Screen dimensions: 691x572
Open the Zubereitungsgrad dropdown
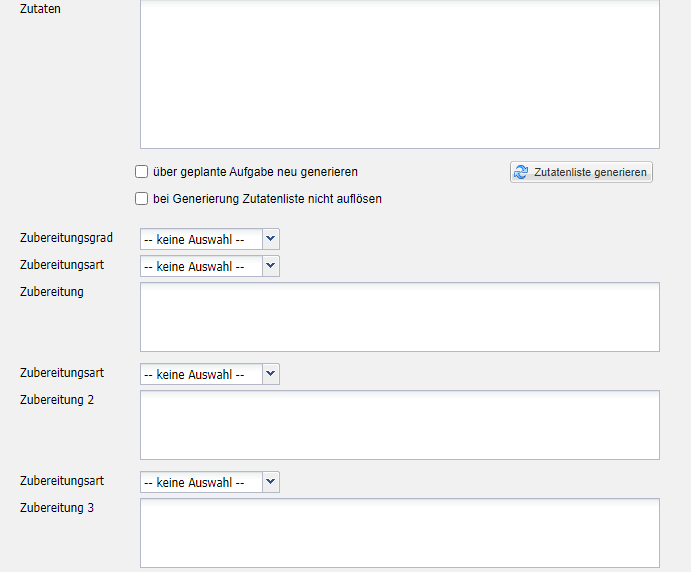click(x=209, y=239)
